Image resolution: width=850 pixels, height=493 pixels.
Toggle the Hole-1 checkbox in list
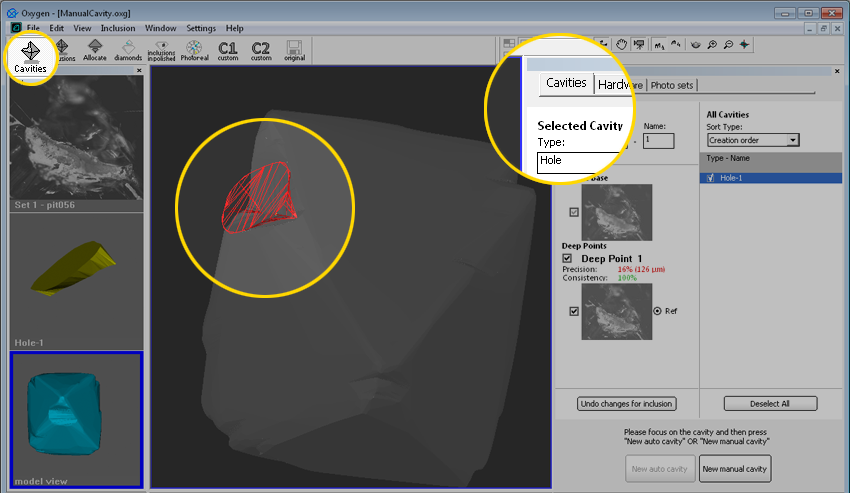tap(711, 177)
